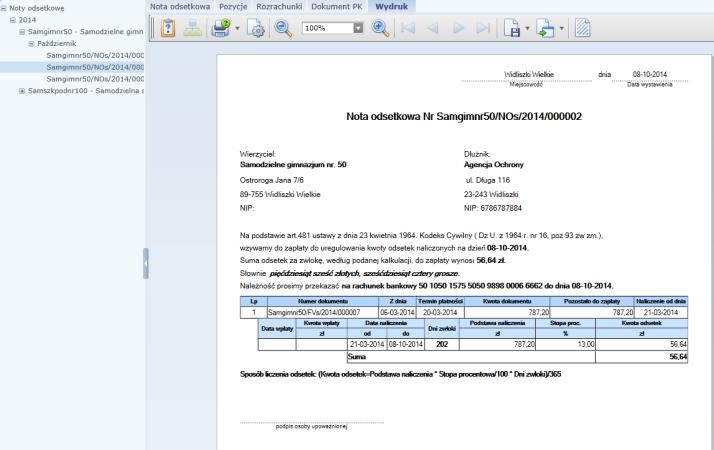The image size is (714, 450).
Task: Print the report with the printer icon
Action: point(221,28)
